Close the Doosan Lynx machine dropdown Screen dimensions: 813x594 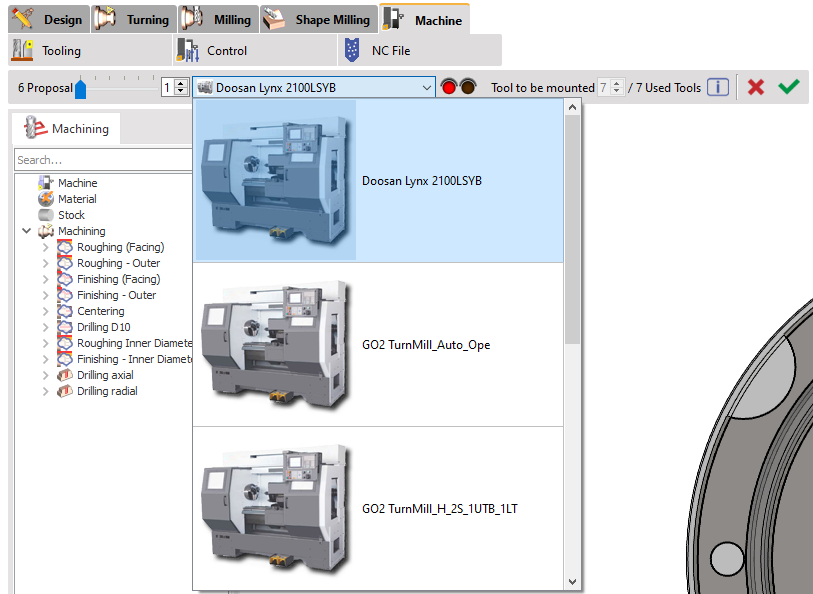click(x=427, y=87)
